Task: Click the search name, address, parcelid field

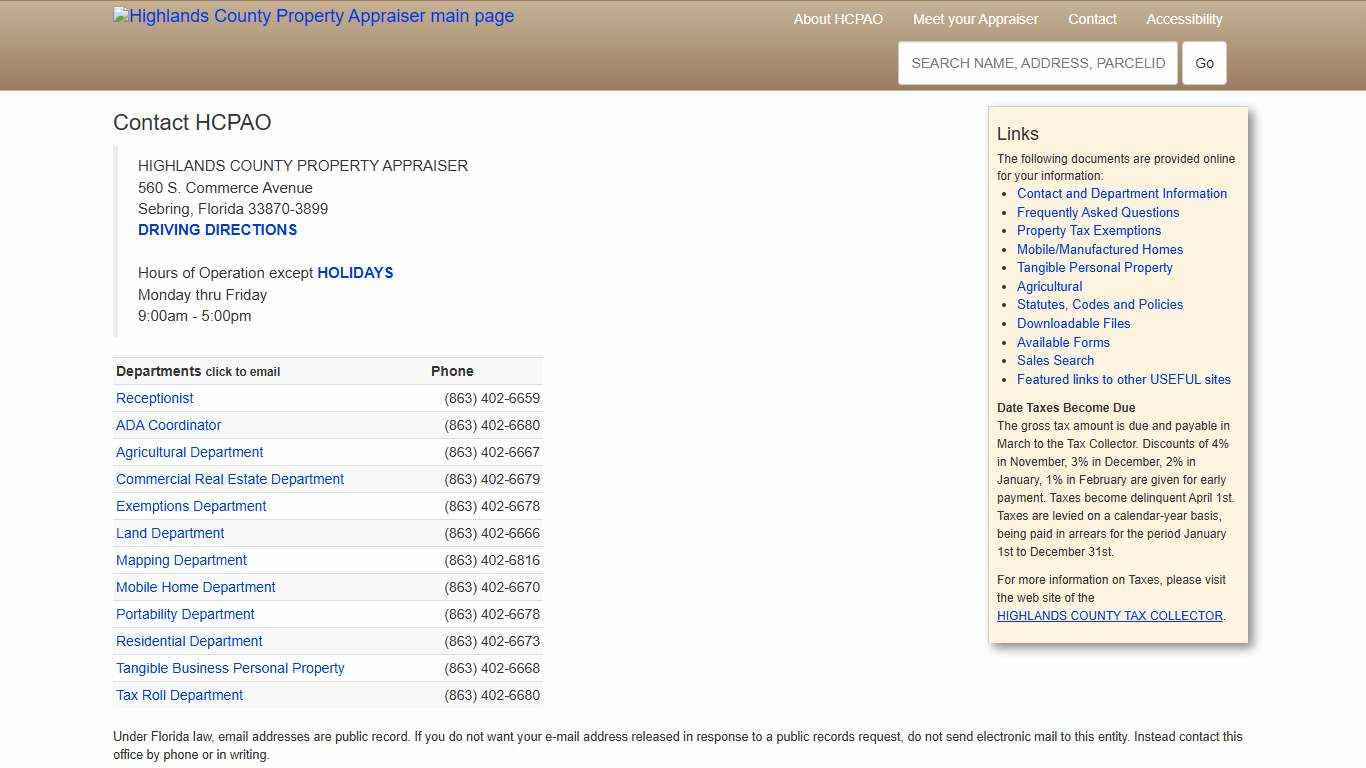Action: pos(1038,62)
